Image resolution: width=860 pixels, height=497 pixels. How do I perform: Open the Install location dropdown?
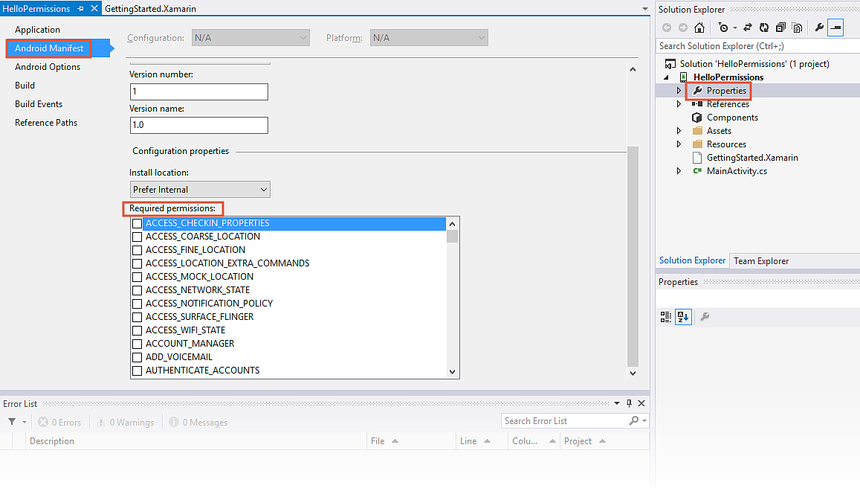(200, 189)
